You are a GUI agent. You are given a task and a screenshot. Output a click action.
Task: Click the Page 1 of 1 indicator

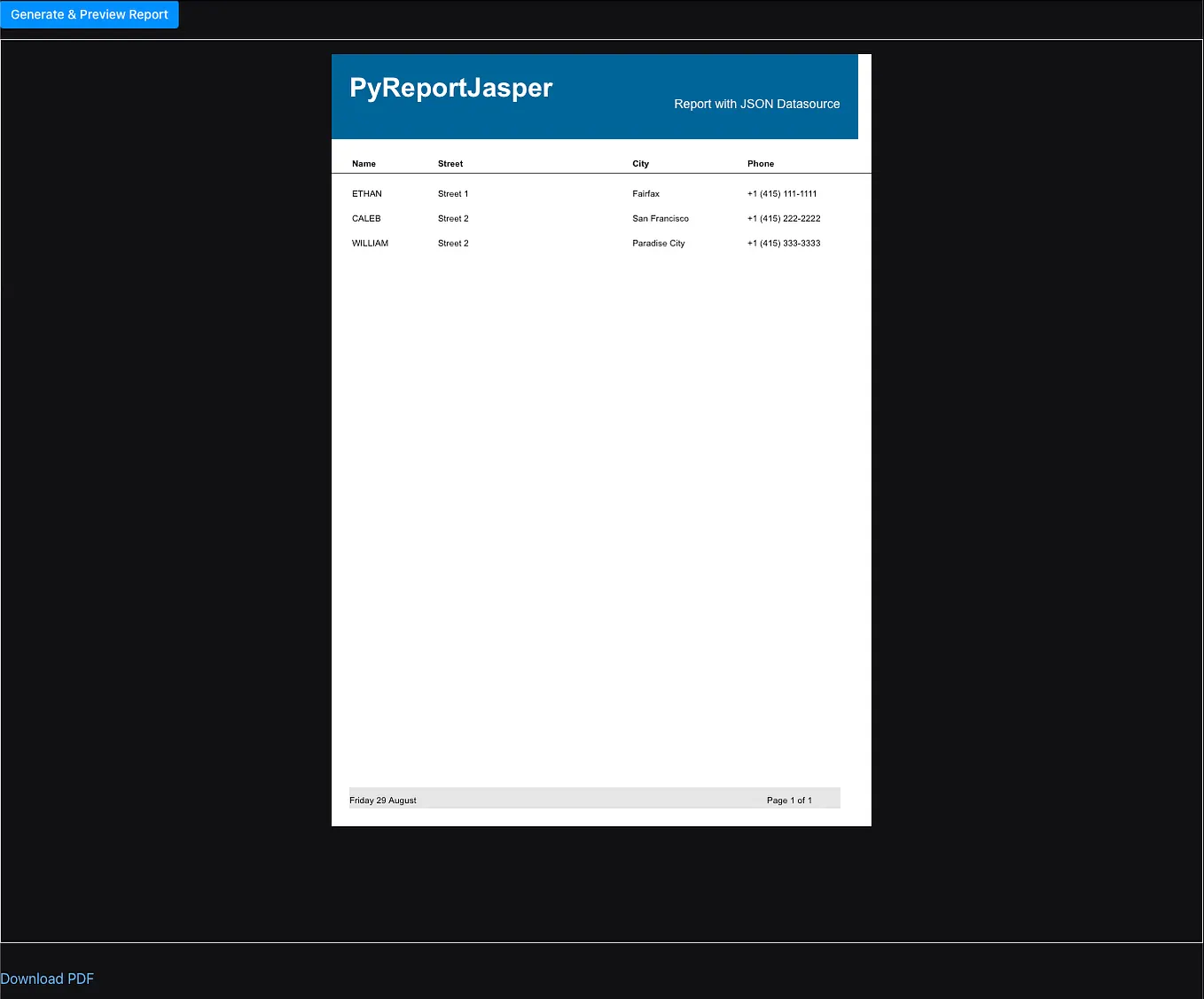coord(789,800)
